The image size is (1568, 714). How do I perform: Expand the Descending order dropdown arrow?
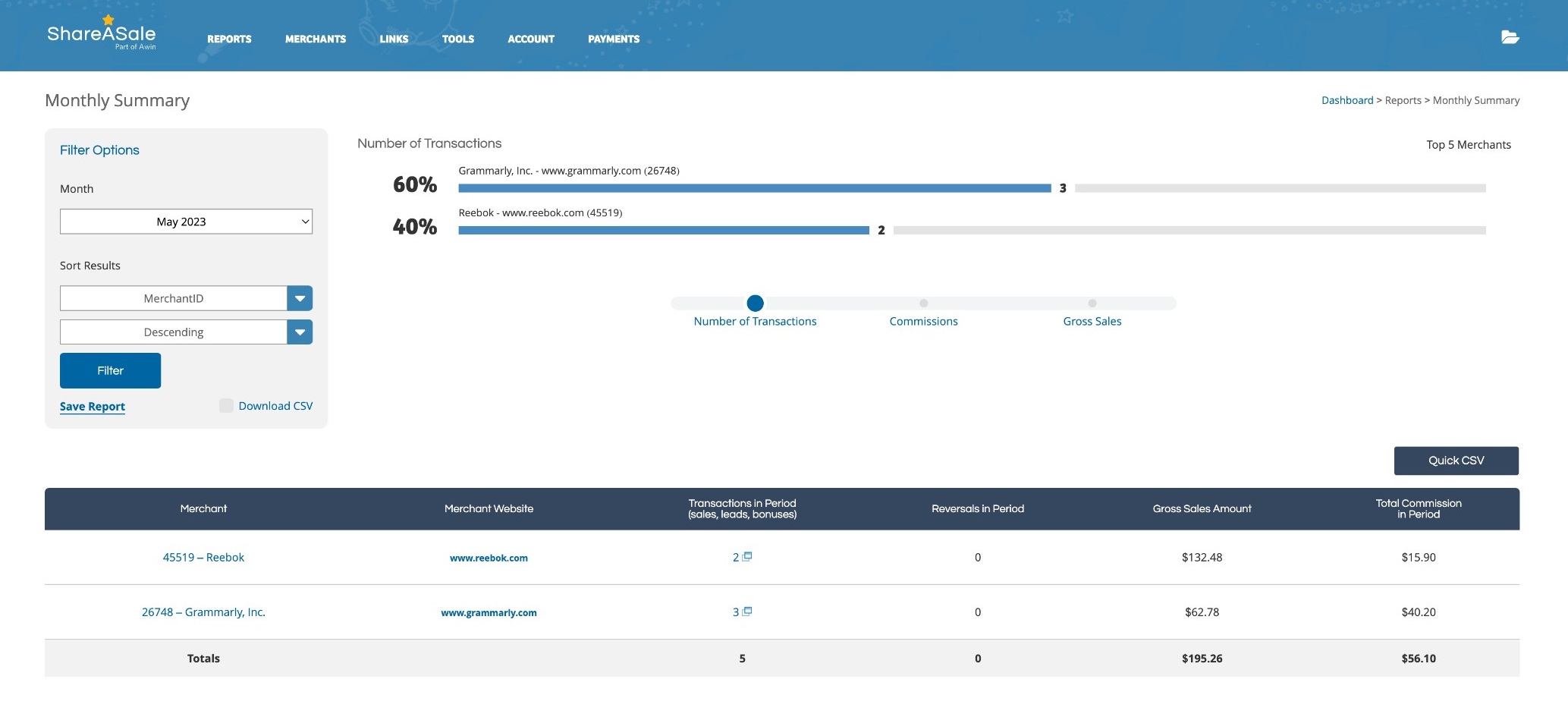click(300, 332)
